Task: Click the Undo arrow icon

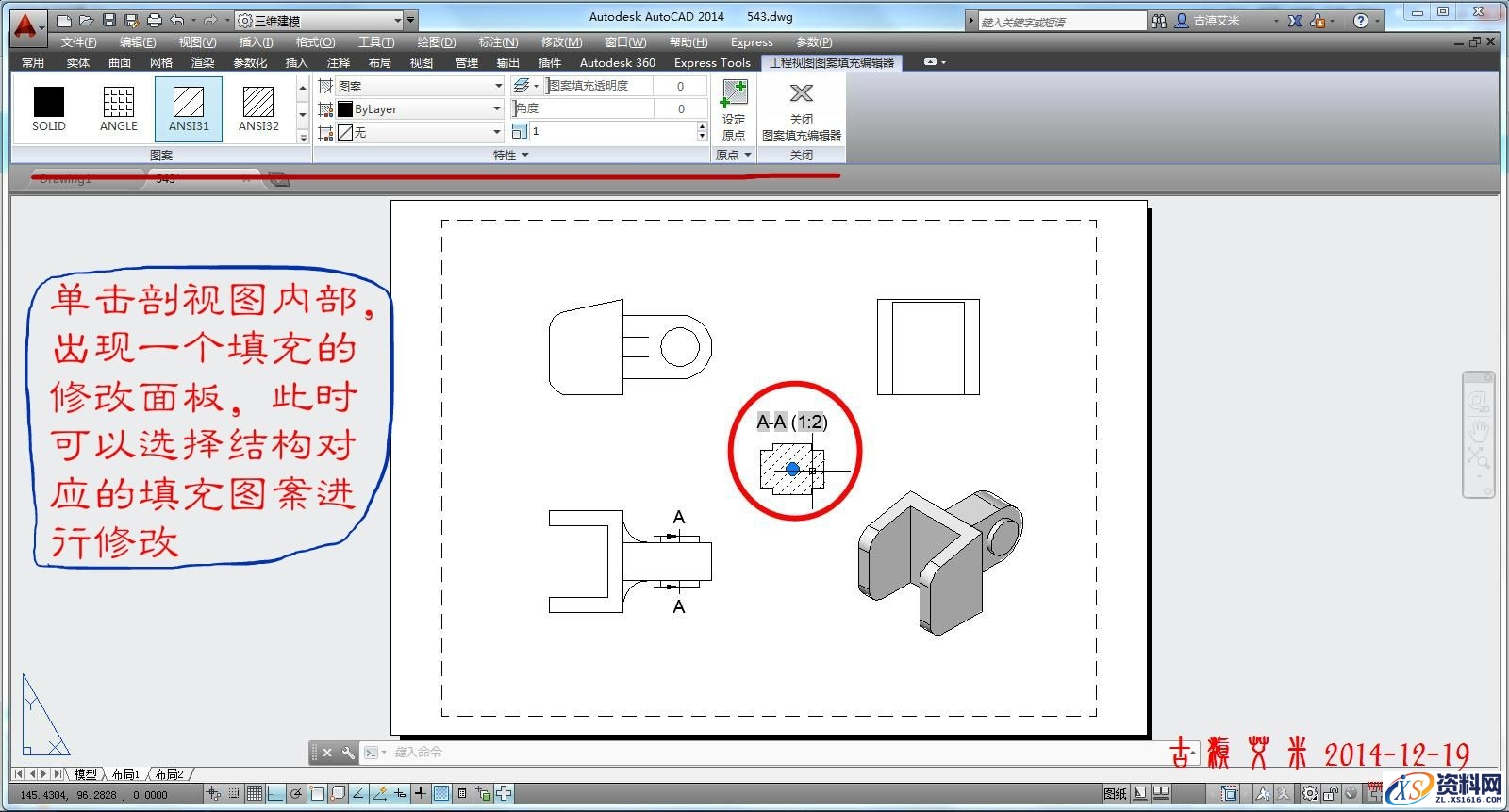Action: click(x=176, y=20)
